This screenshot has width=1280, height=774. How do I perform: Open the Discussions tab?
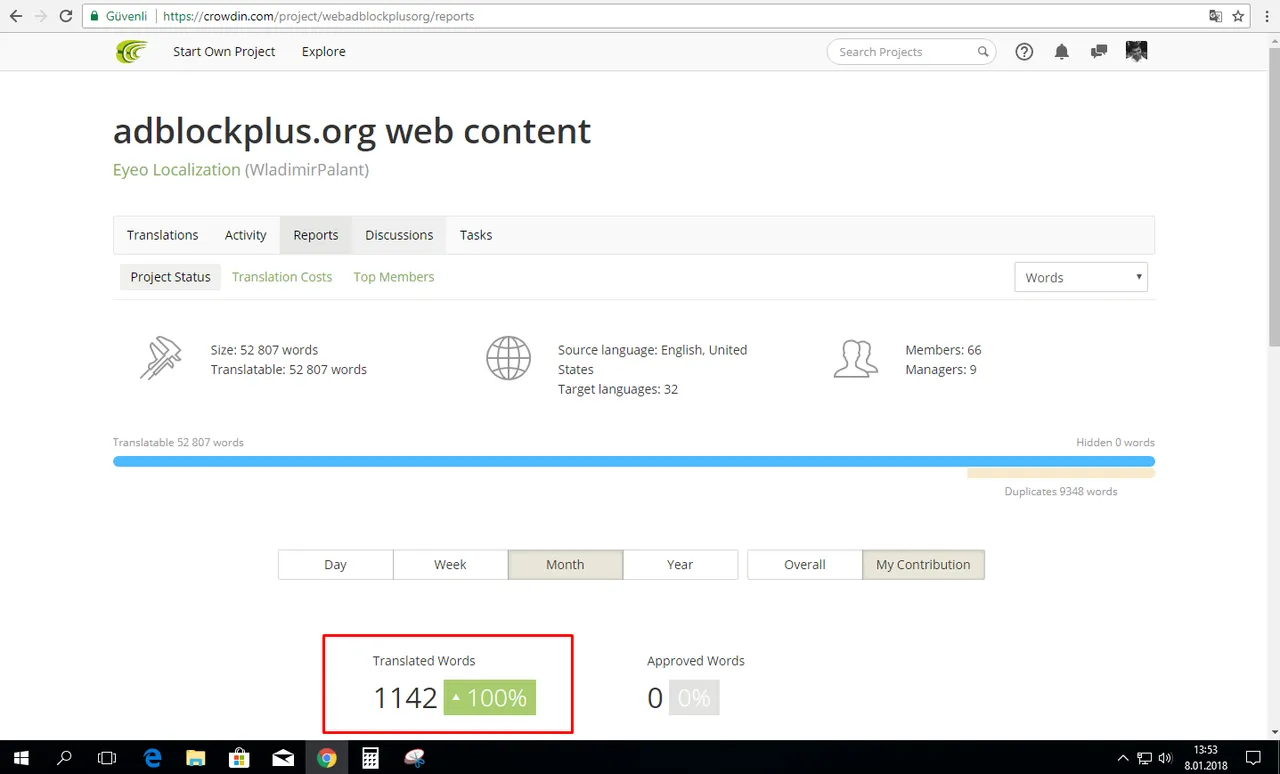pyautogui.click(x=399, y=235)
